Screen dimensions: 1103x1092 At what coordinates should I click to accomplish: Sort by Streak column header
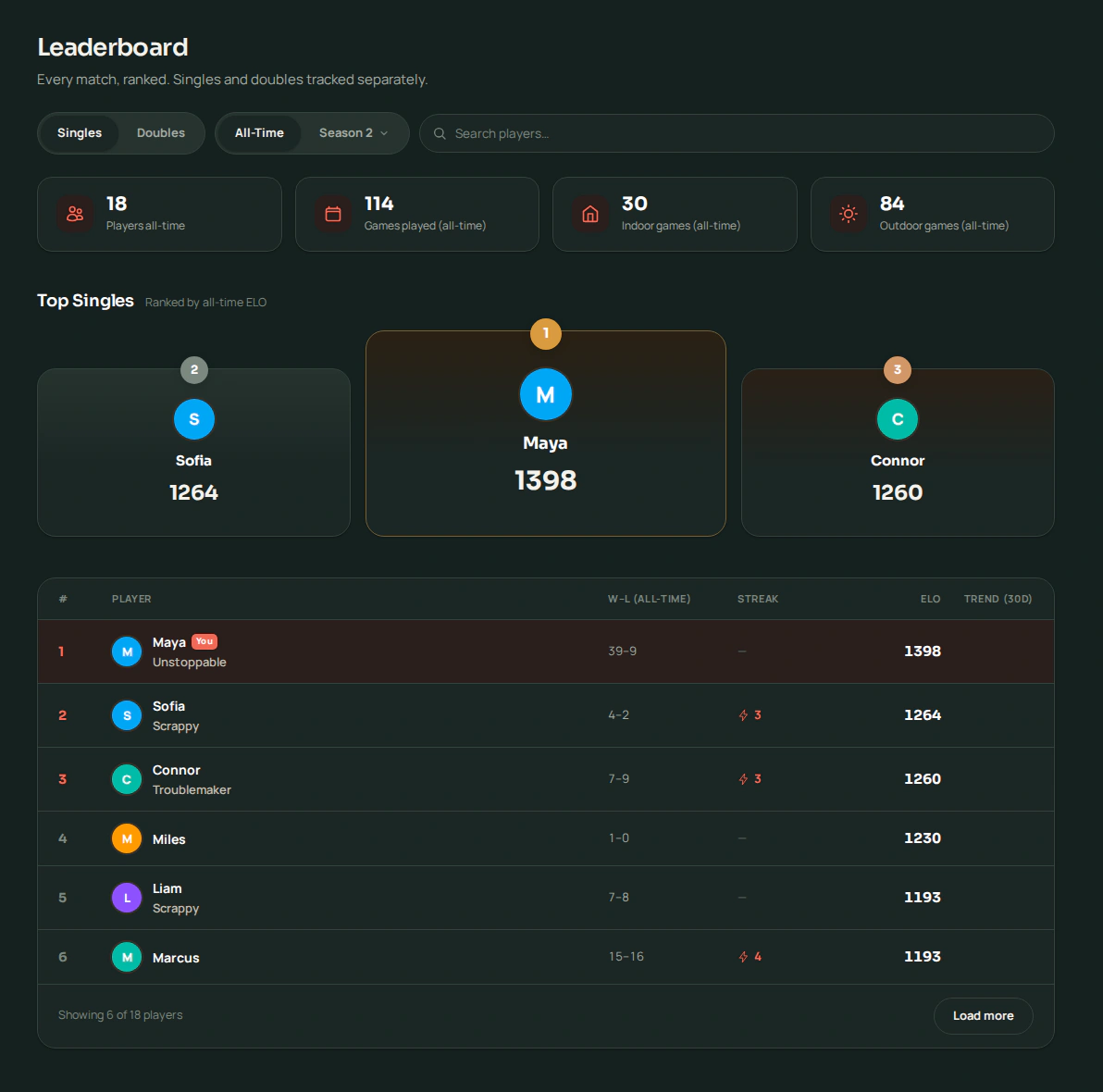758,599
